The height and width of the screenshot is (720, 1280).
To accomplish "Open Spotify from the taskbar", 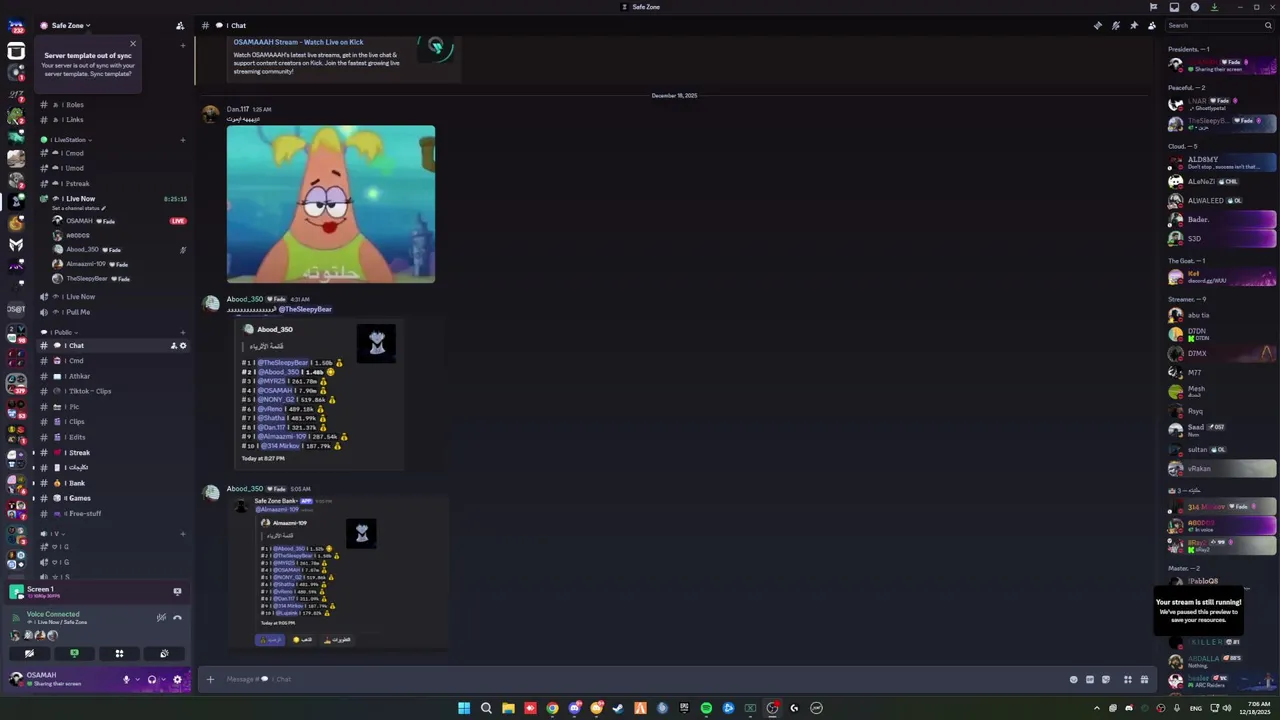I will click(x=706, y=708).
